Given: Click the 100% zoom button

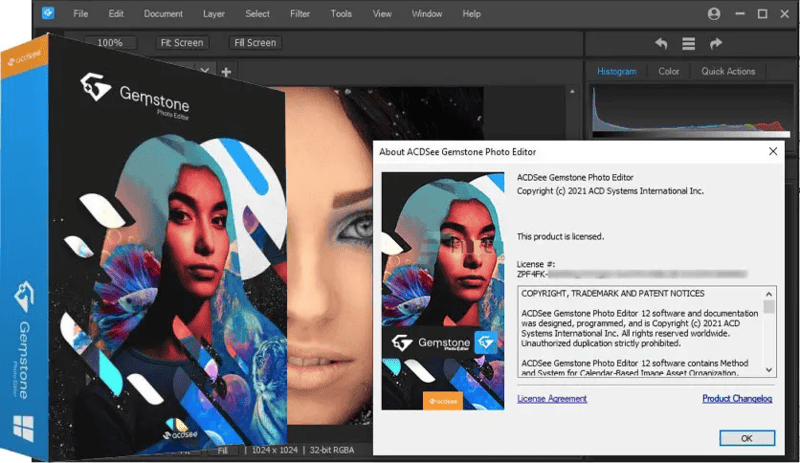Looking at the screenshot, I should (110, 43).
